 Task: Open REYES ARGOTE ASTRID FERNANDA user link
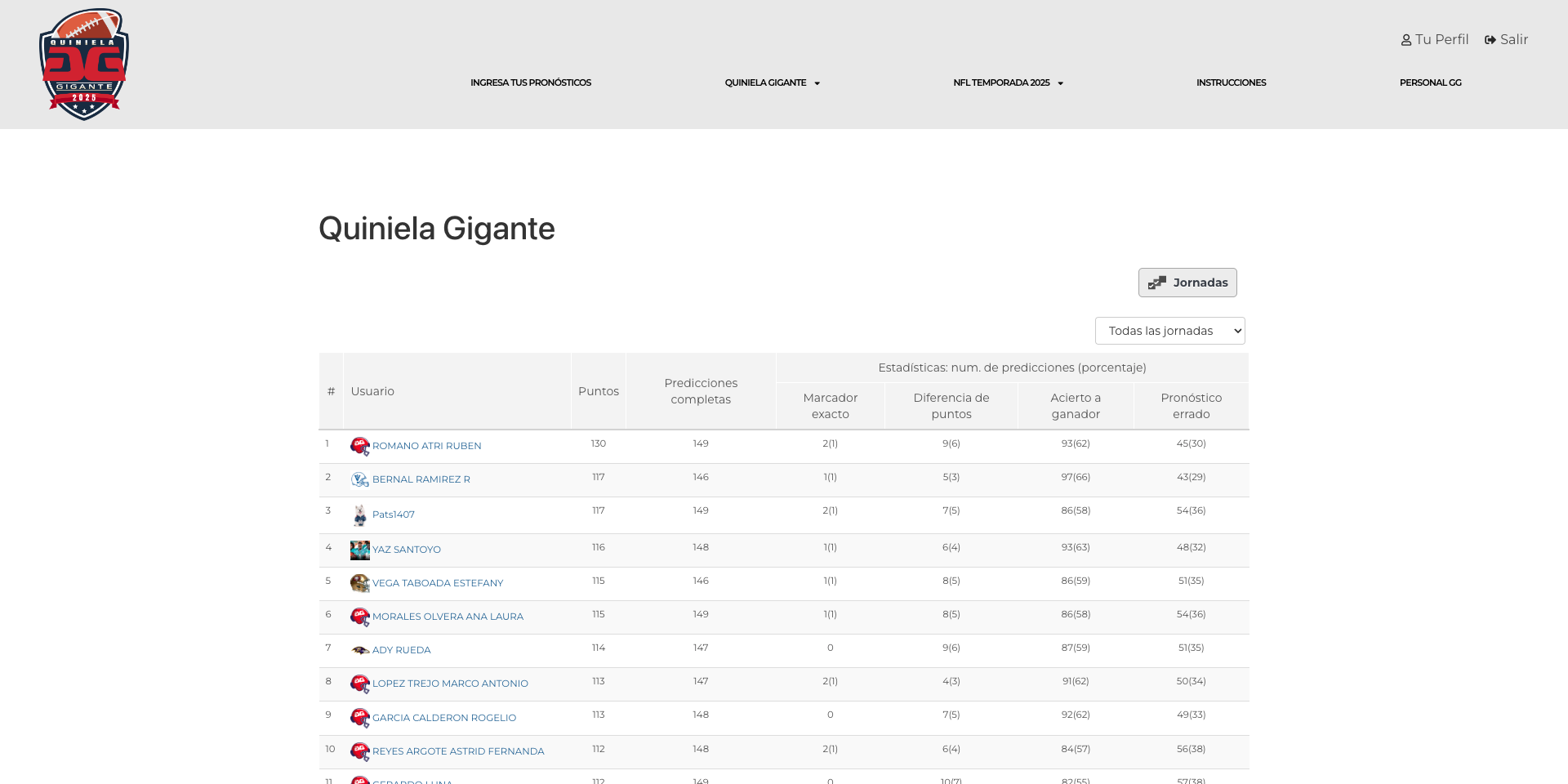coord(458,751)
